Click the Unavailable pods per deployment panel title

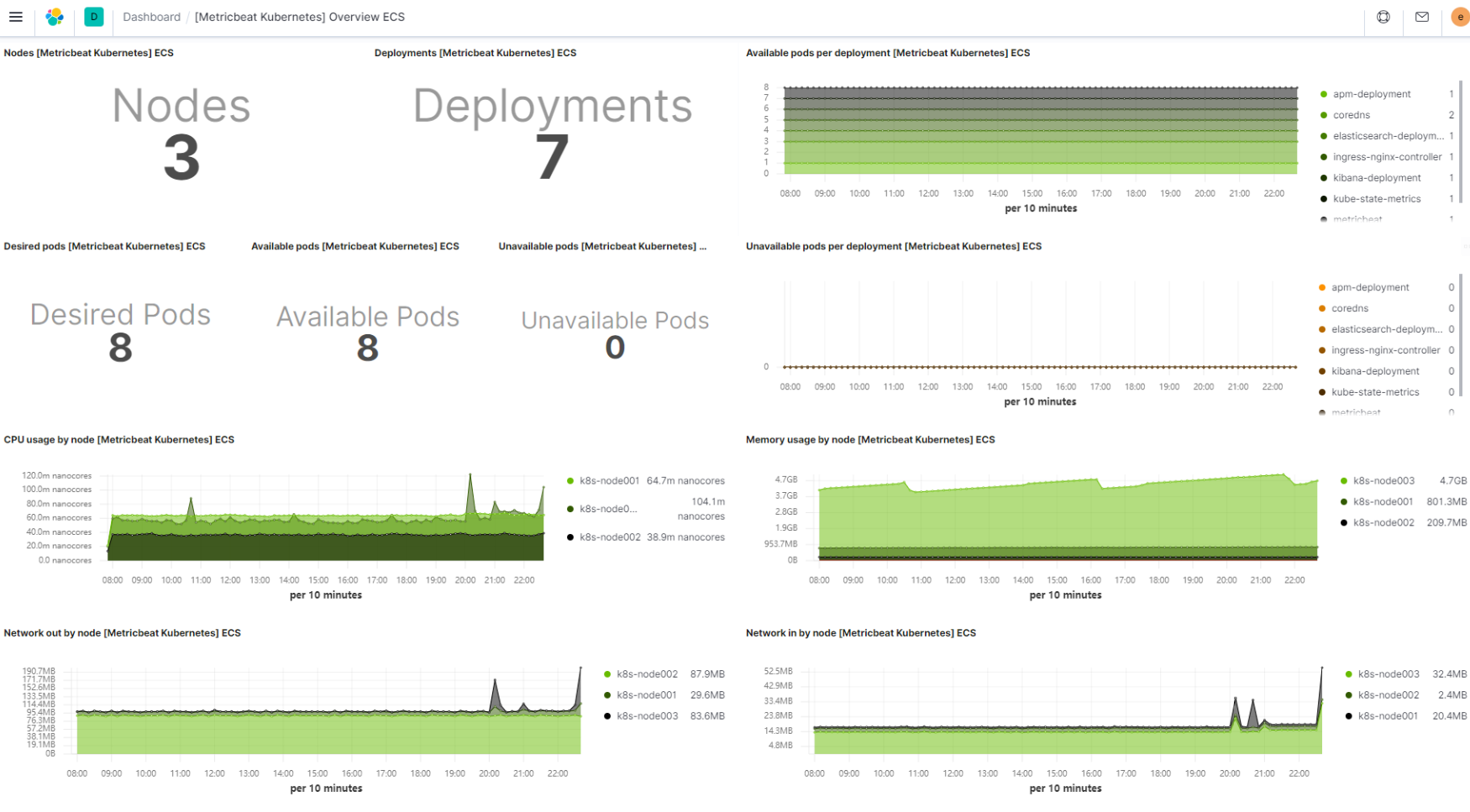point(894,246)
